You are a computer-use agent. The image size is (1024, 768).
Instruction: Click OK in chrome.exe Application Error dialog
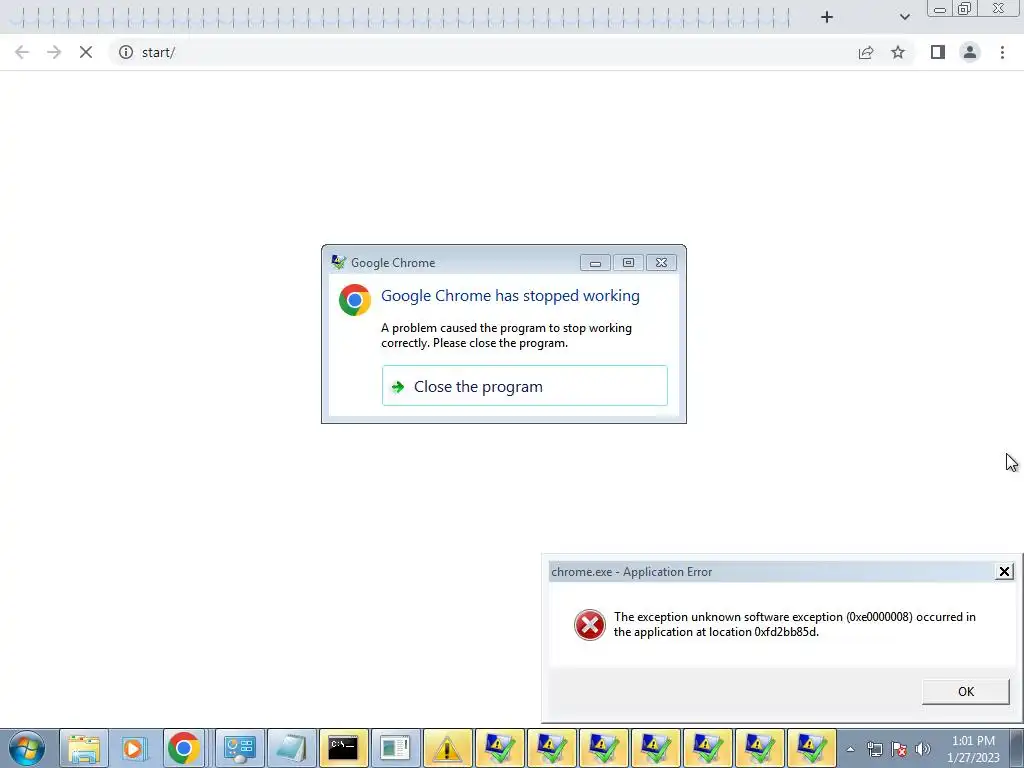(x=965, y=692)
